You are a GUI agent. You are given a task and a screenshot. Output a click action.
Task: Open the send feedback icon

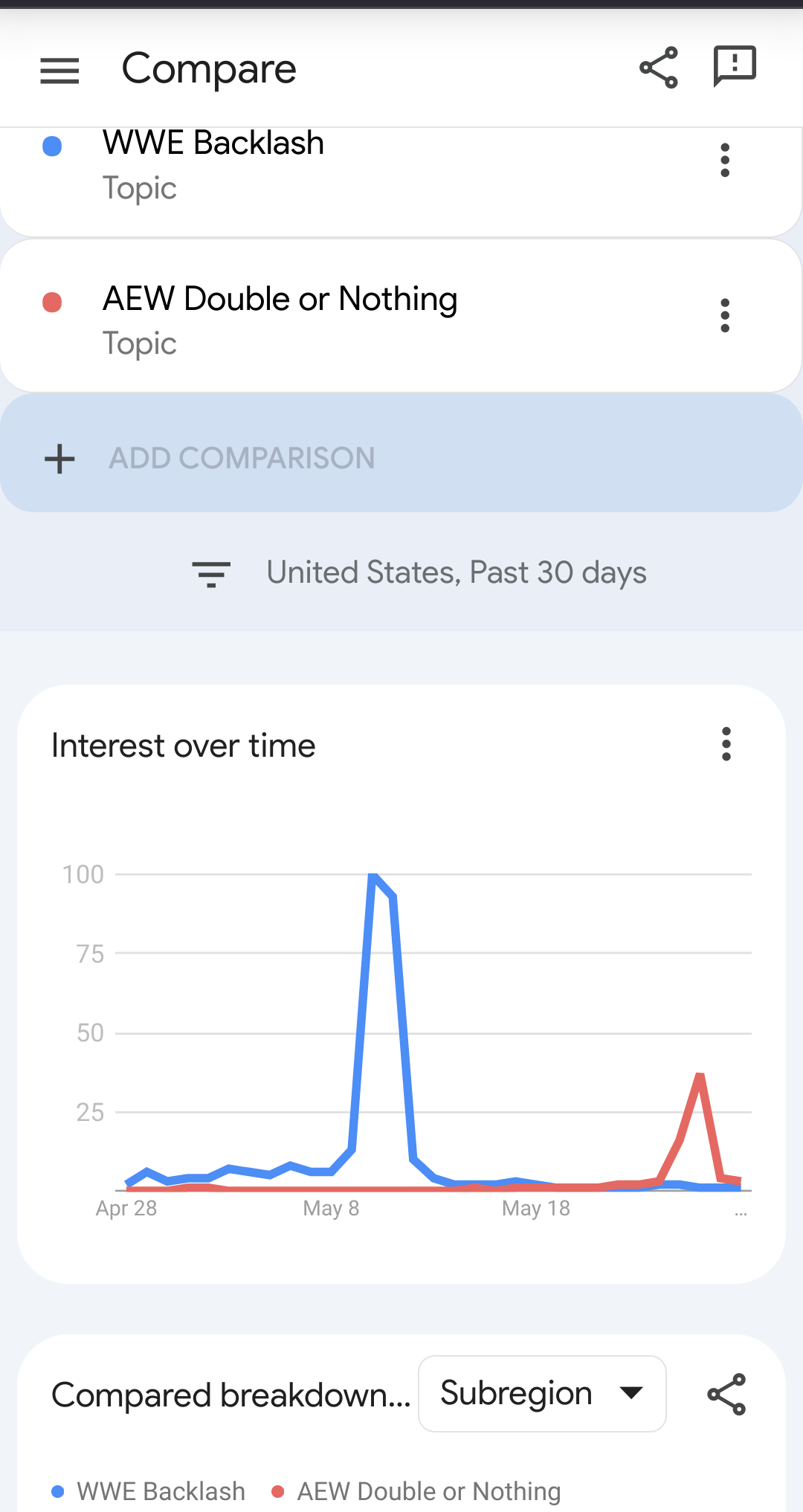click(x=735, y=66)
